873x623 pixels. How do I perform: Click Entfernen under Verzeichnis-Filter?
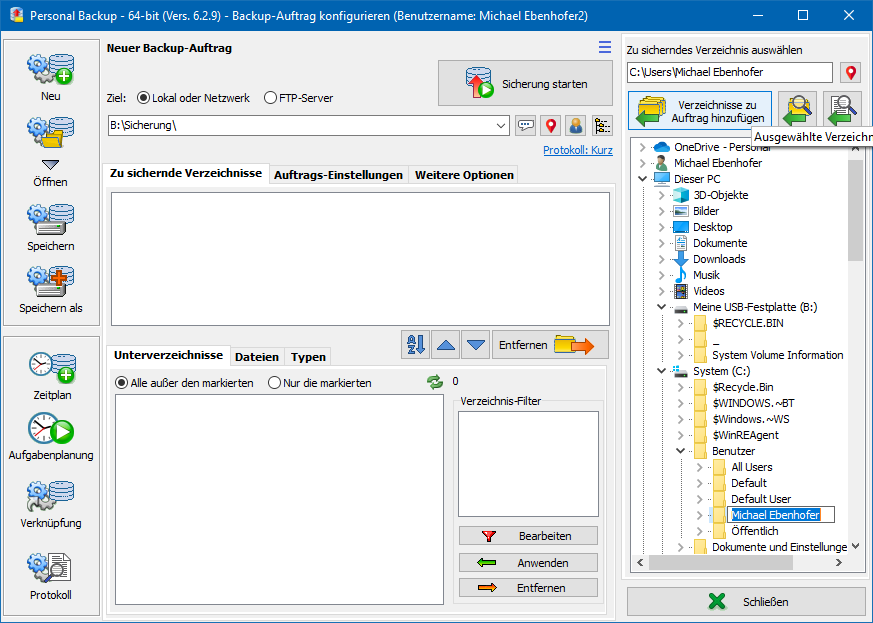[528, 588]
